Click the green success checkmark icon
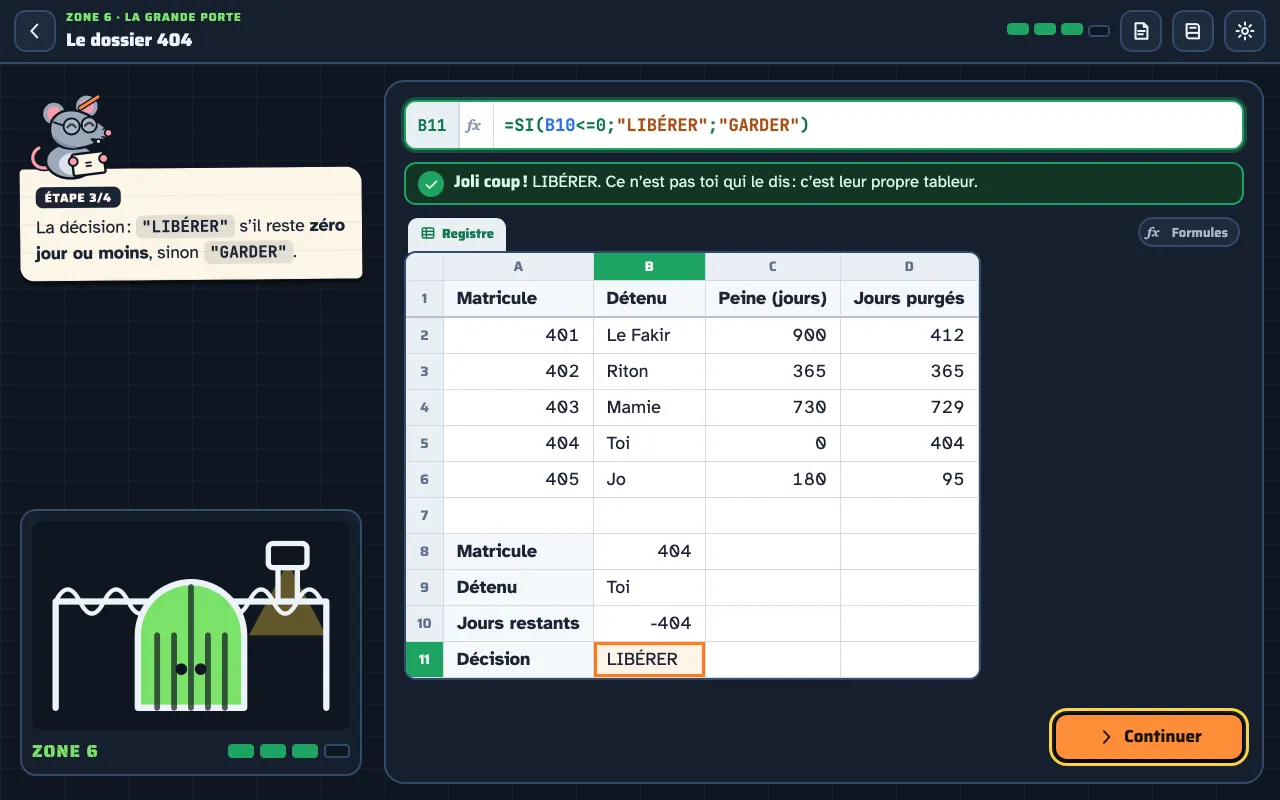 431,183
